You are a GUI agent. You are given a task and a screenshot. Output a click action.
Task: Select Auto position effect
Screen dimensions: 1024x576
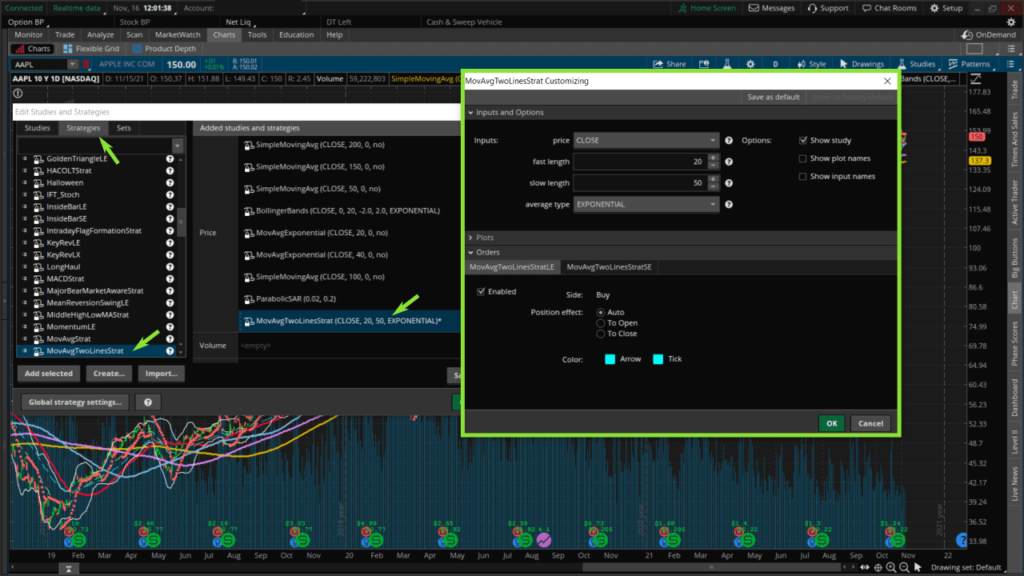pos(600,313)
